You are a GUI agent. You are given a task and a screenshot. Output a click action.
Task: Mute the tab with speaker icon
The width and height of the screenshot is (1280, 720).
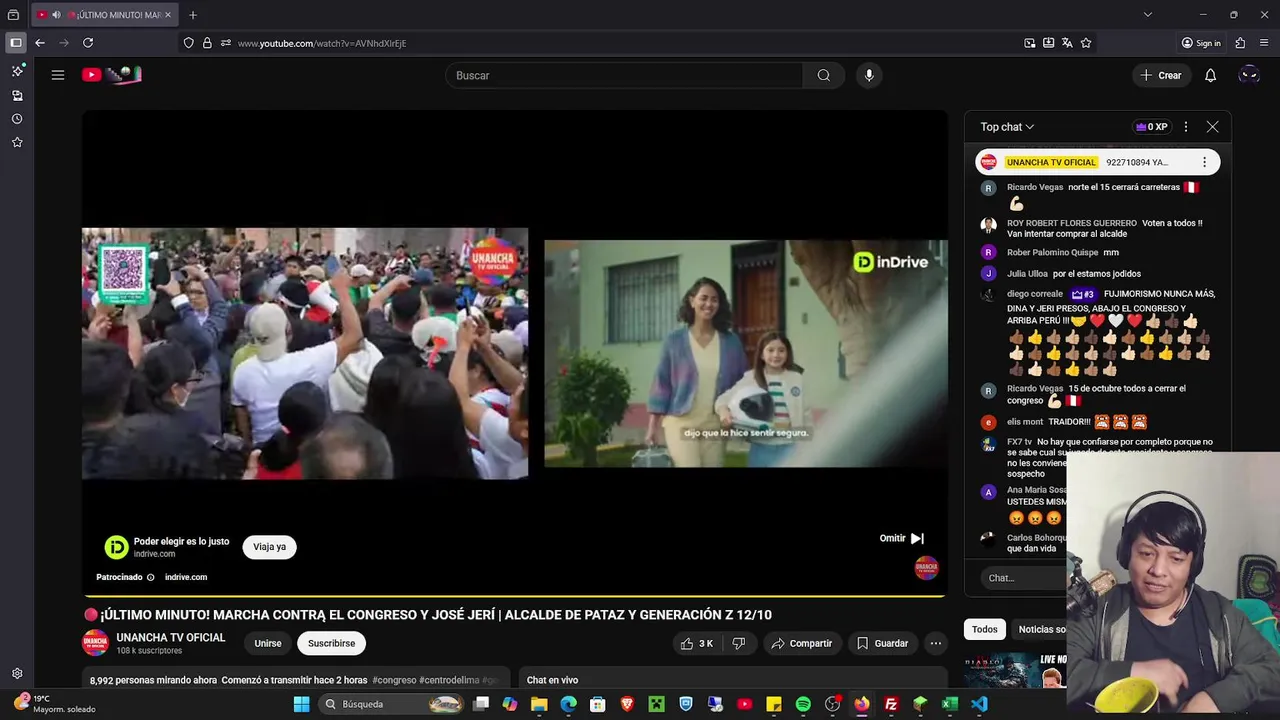56,15
